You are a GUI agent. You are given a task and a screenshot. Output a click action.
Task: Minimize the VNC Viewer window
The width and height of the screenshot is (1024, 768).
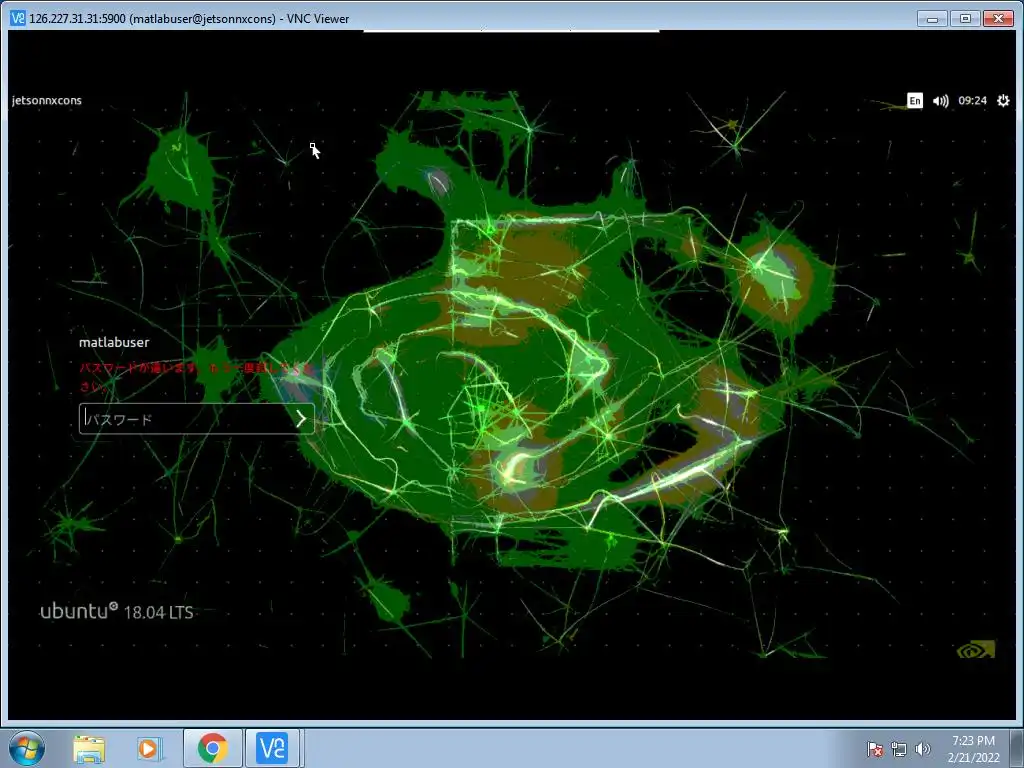(932, 18)
